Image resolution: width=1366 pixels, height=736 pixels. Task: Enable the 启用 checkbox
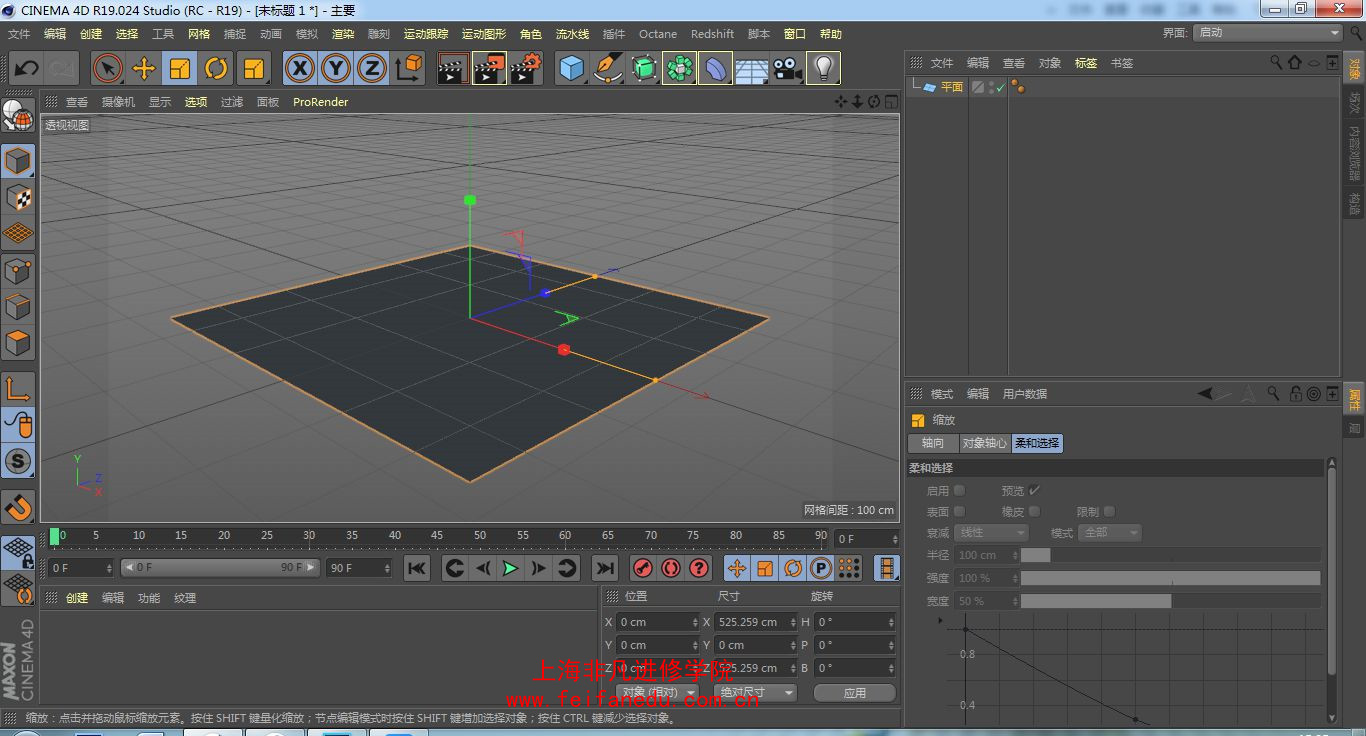coord(959,490)
